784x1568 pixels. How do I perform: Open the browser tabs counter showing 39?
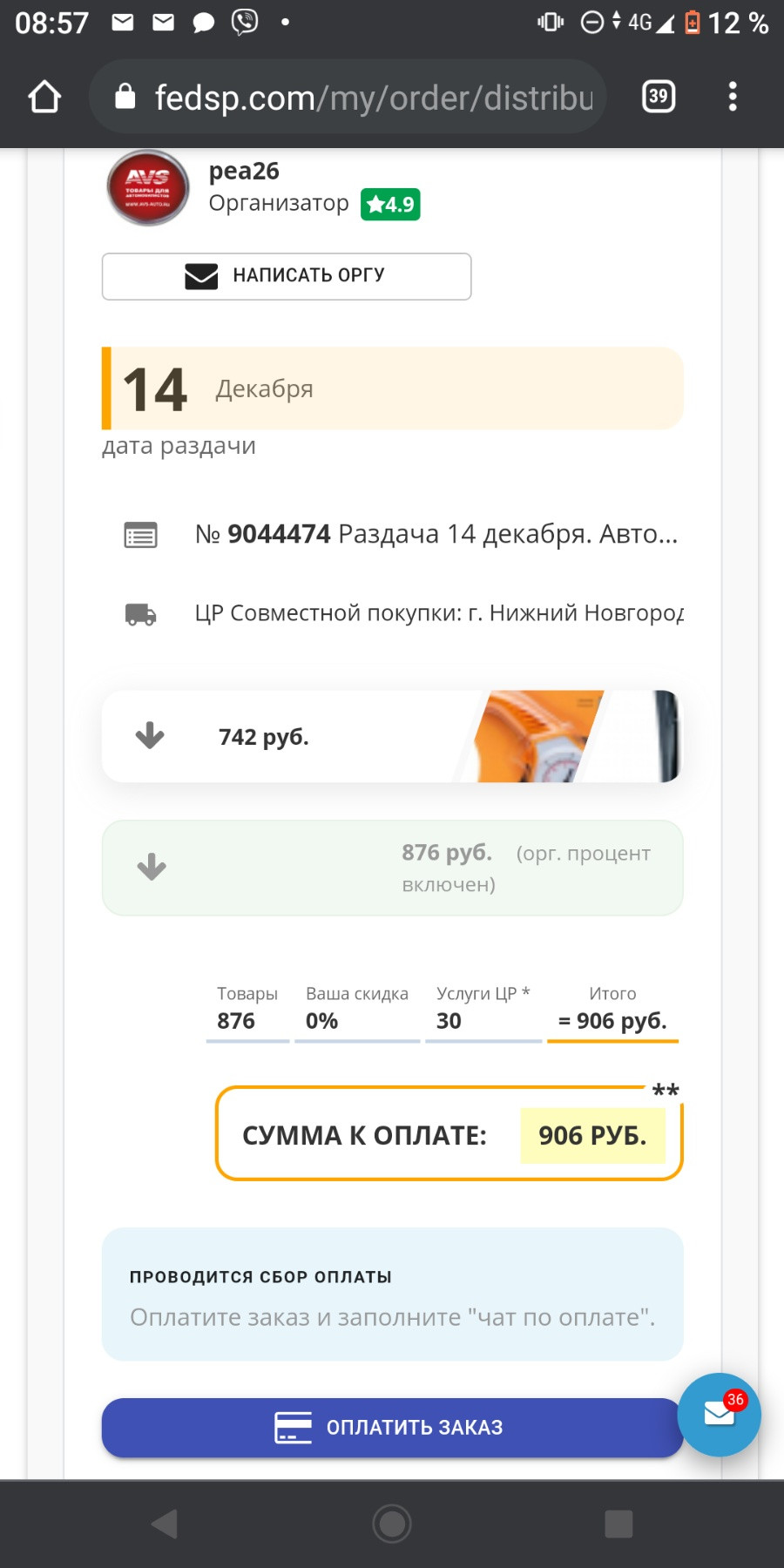coord(659,96)
